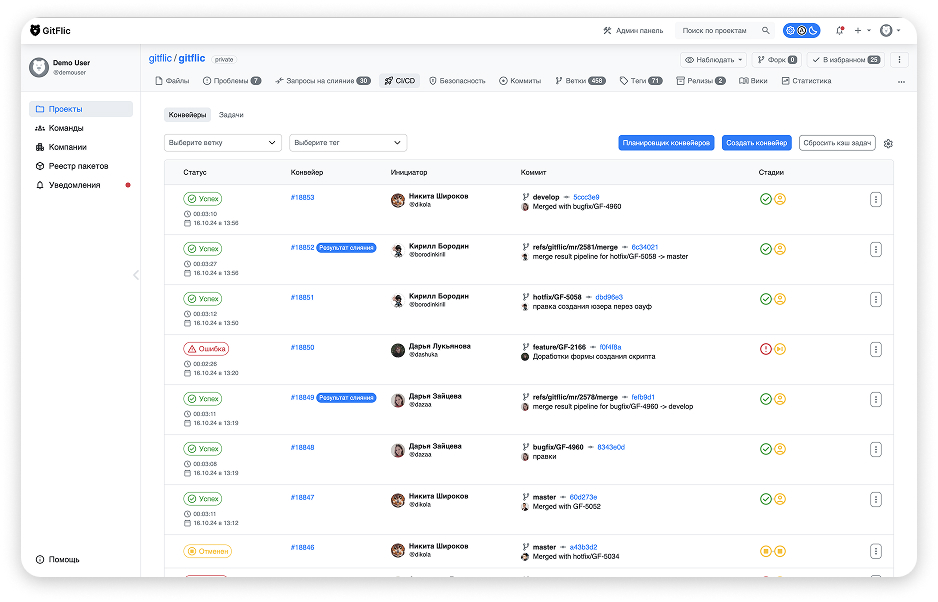
Task: Open commit 5ccc3e9 link
Action: coord(586,197)
